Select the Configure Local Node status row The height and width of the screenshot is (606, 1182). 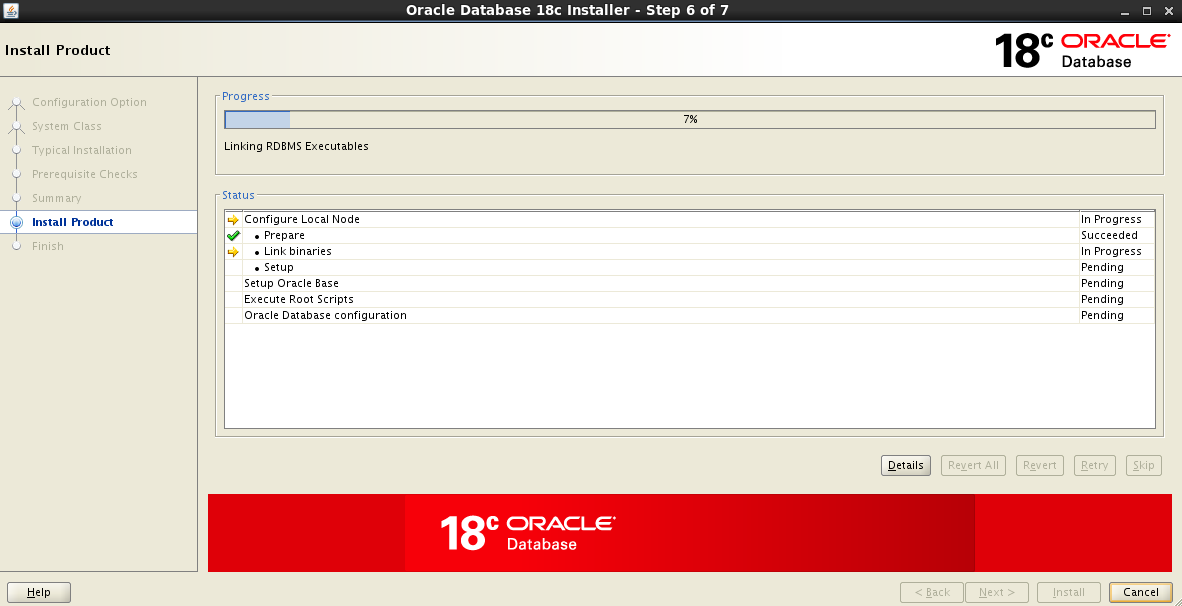(x=690, y=220)
